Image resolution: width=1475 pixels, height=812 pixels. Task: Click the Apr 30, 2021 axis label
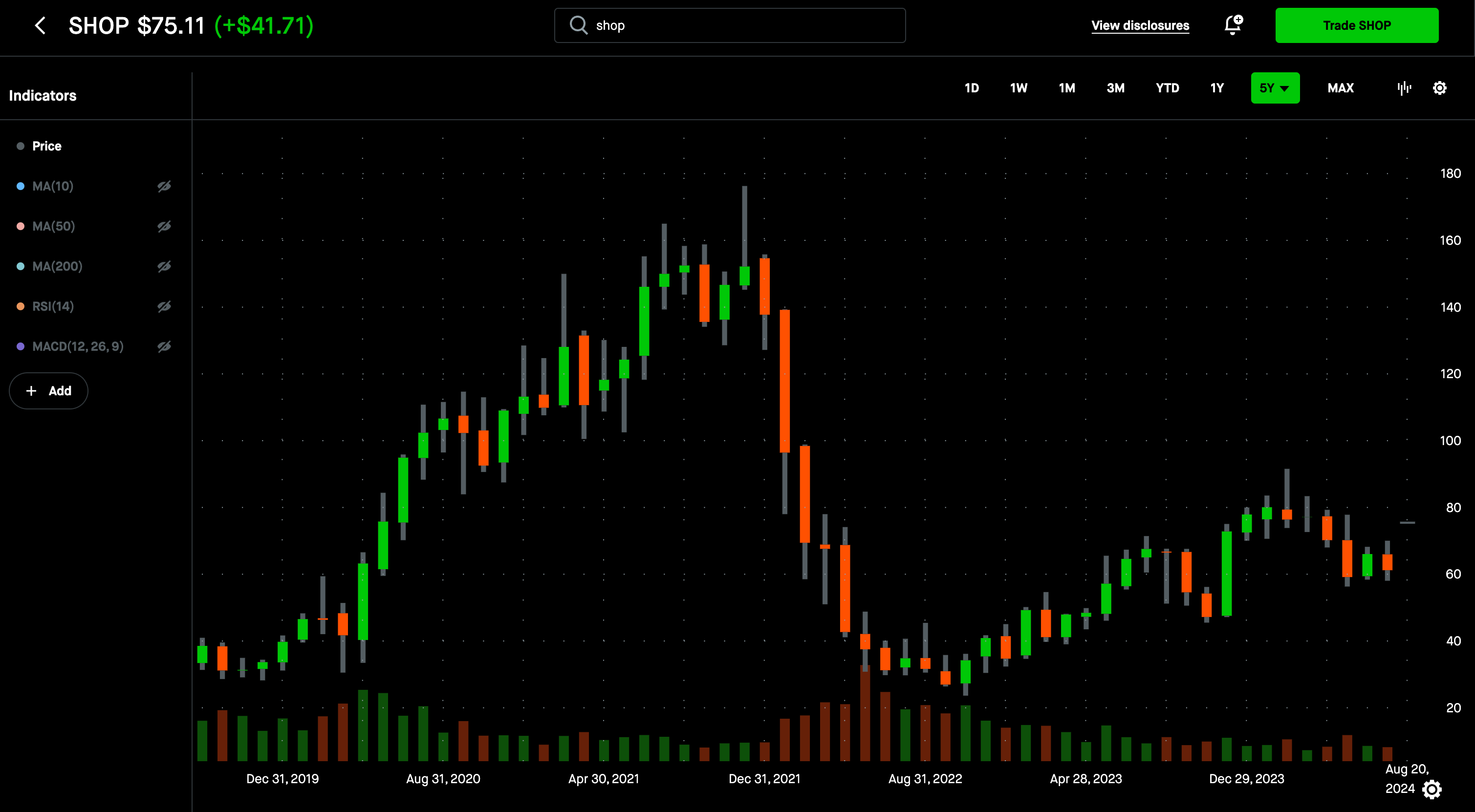click(x=604, y=779)
